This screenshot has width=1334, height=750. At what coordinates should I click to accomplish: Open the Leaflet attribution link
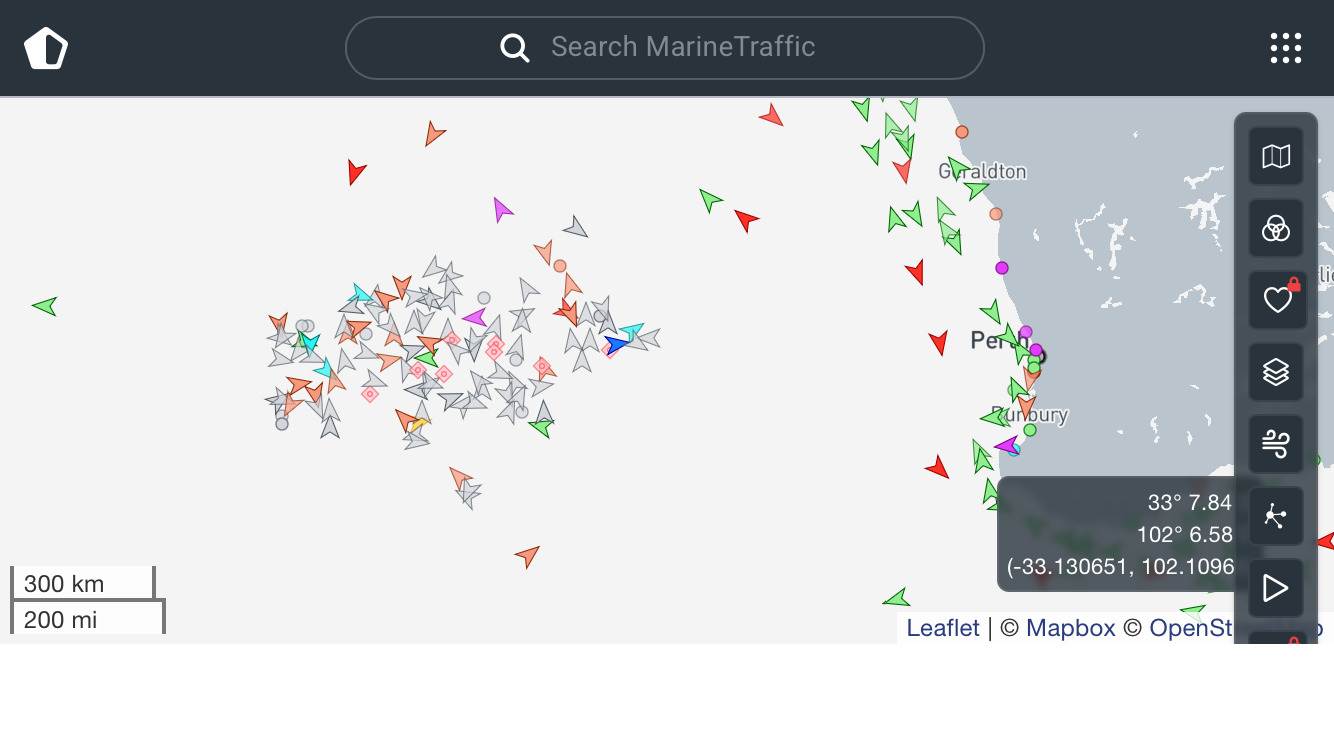942,628
